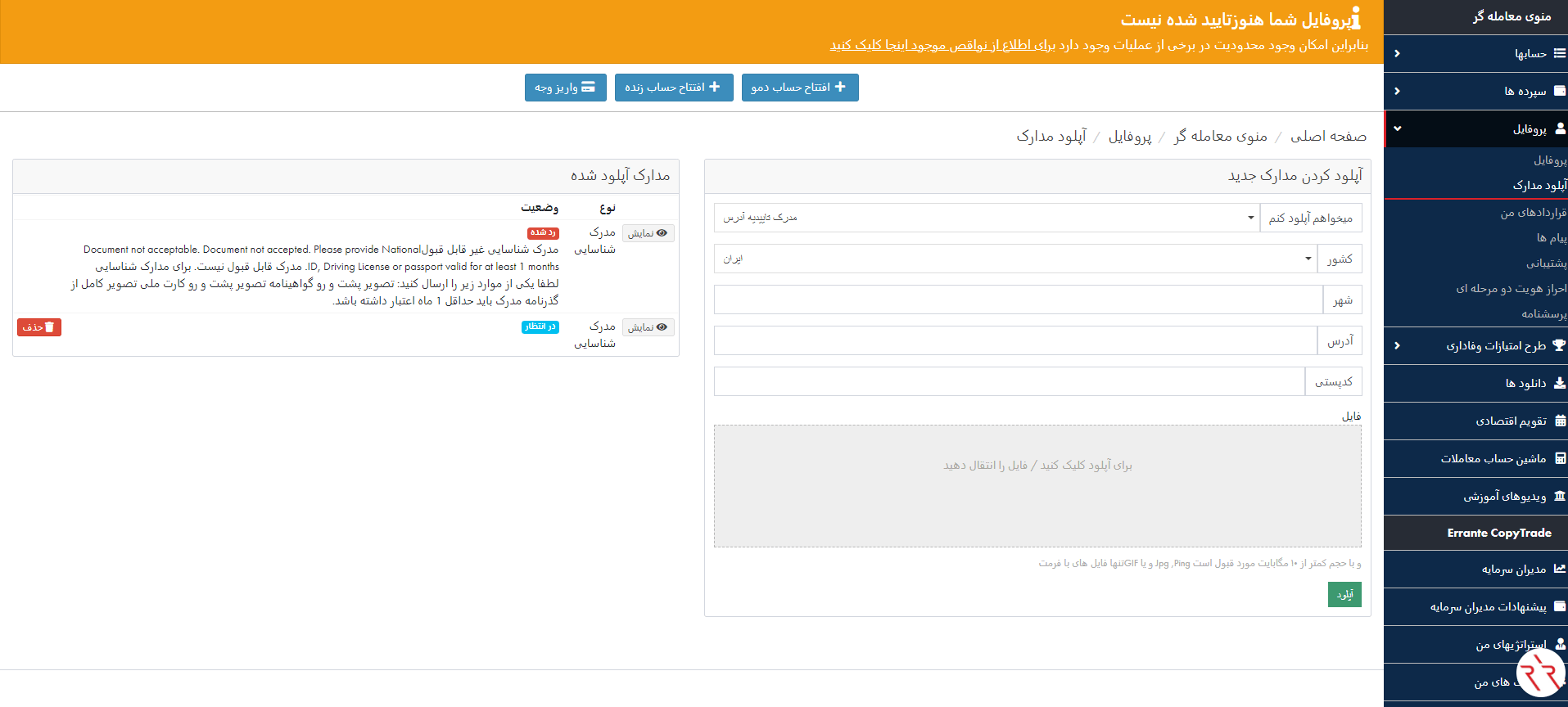Open پشتیبانی in sidebar
The width and height of the screenshot is (1568, 707).
pos(1546,263)
